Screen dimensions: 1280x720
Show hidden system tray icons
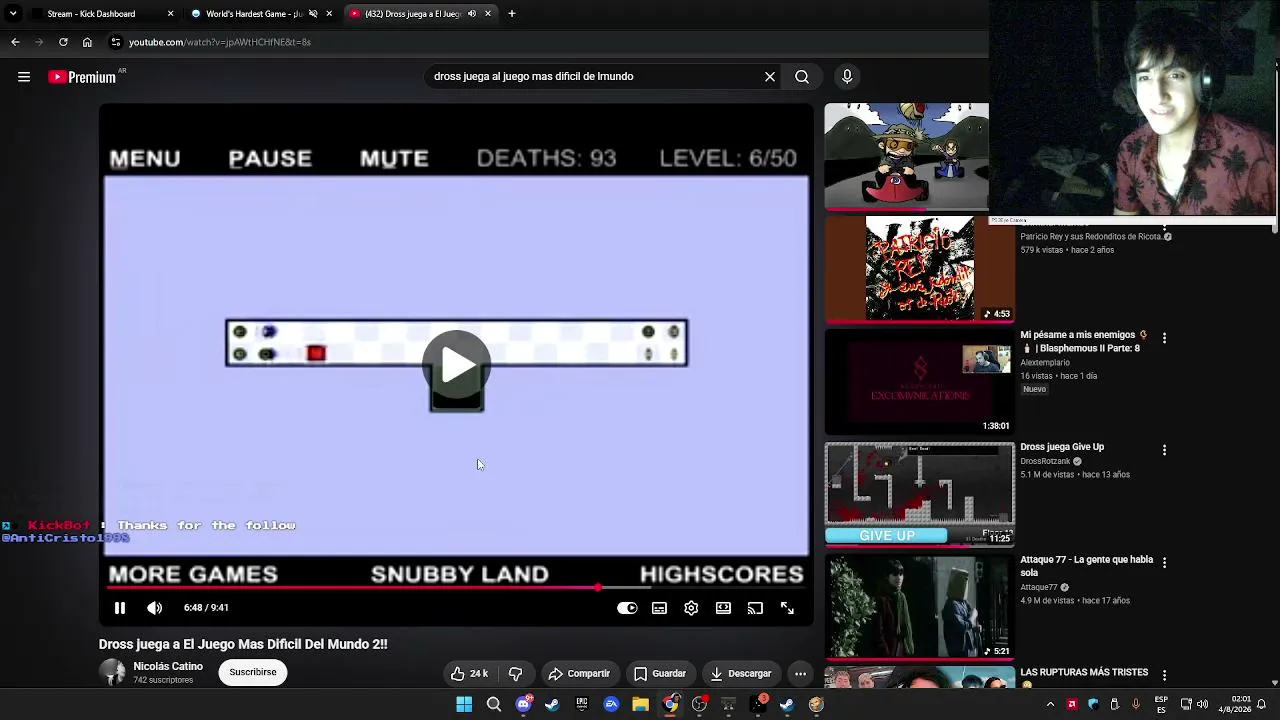(x=1050, y=704)
